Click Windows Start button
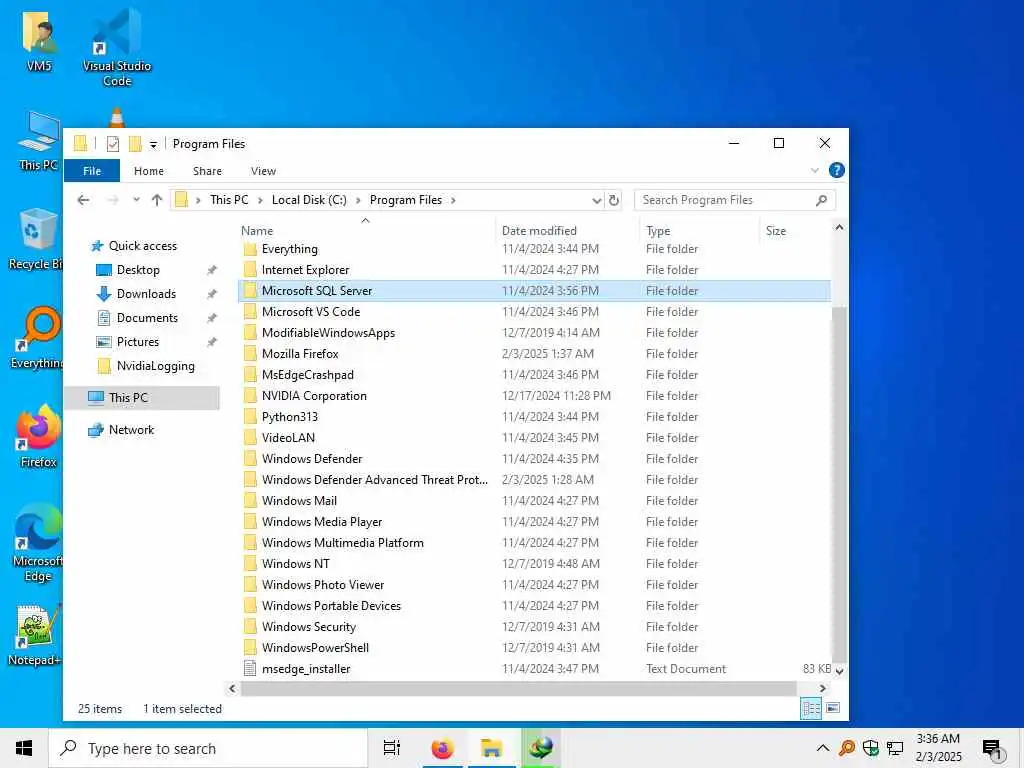Screen dimensions: 1024x768 click(x=24, y=748)
